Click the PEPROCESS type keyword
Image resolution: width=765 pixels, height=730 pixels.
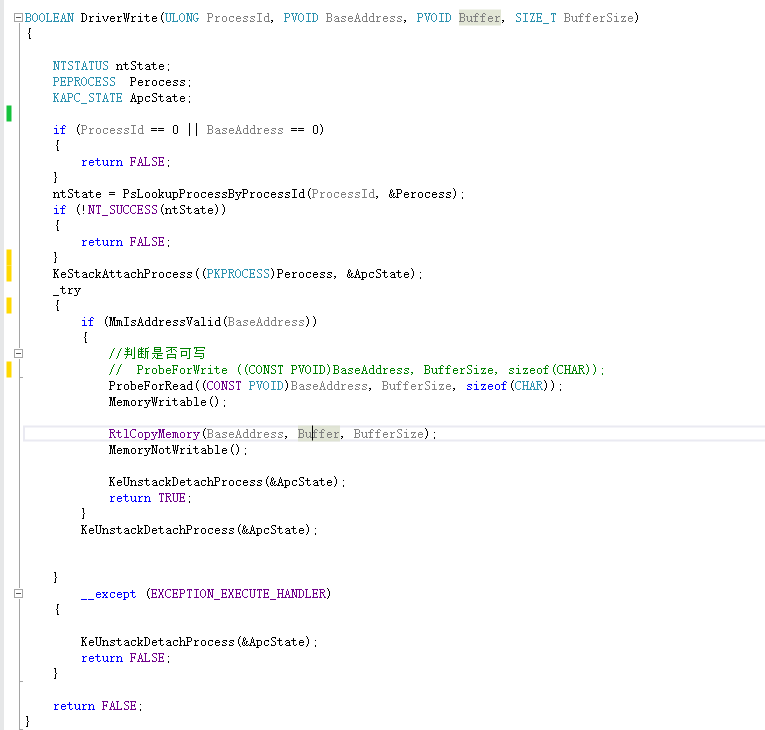click(84, 81)
